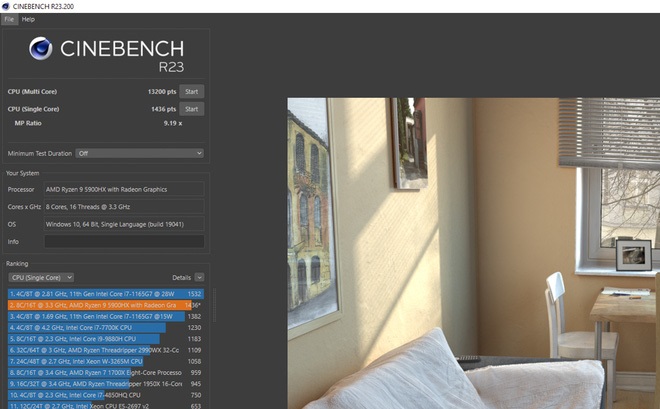
Task: Click the Info text field
Action: click(124, 241)
